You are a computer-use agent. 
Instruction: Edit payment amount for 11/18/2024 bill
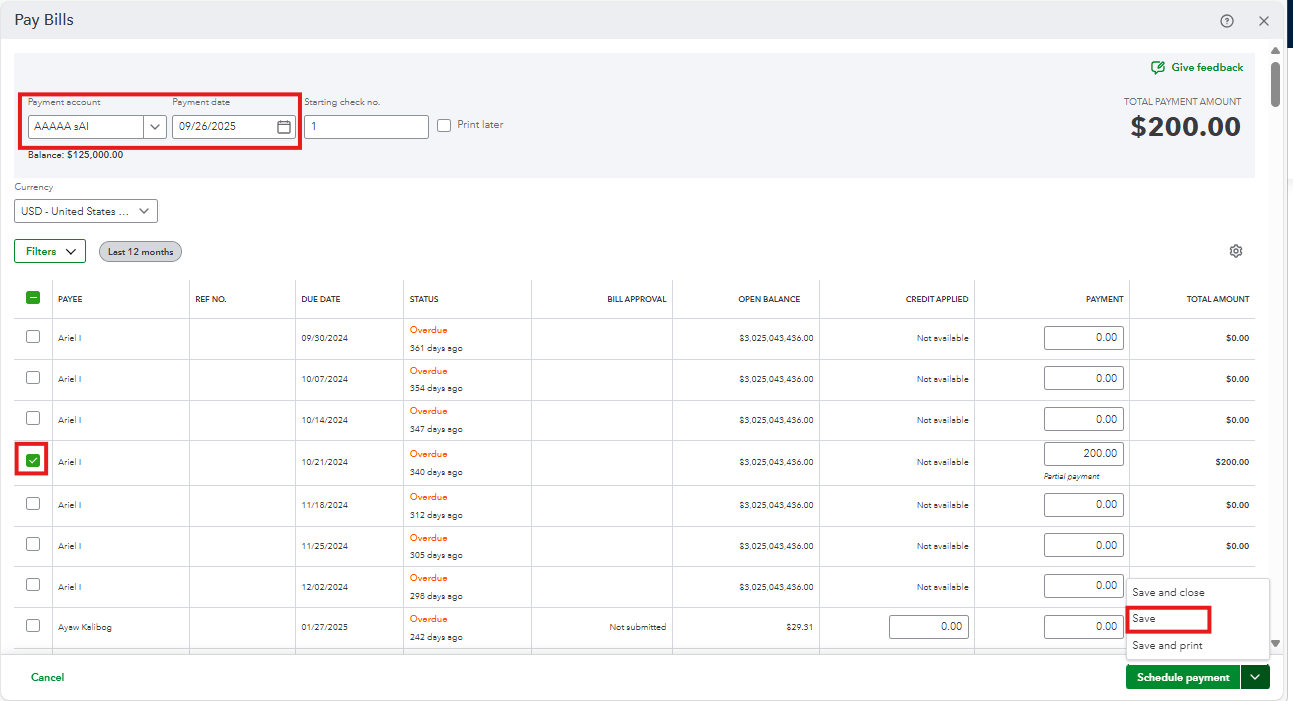tap(1084, 505)
